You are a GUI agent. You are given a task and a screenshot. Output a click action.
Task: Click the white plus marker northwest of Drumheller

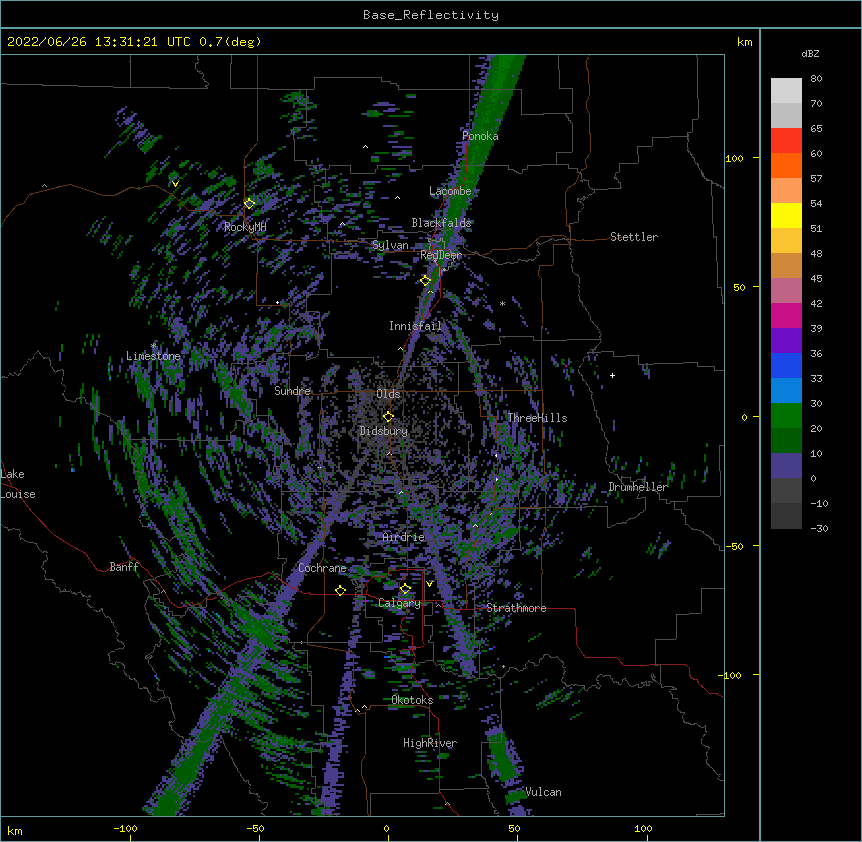coord(612,375)
